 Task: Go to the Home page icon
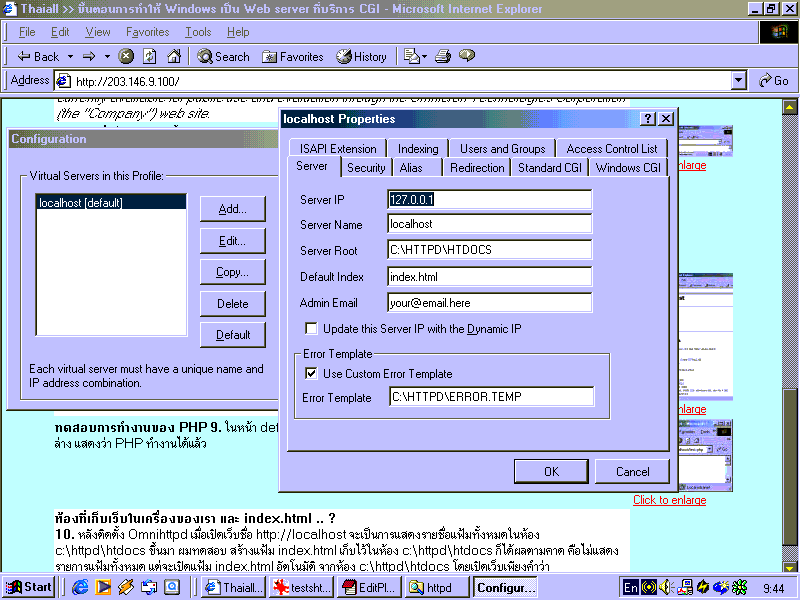click(173, 56)
